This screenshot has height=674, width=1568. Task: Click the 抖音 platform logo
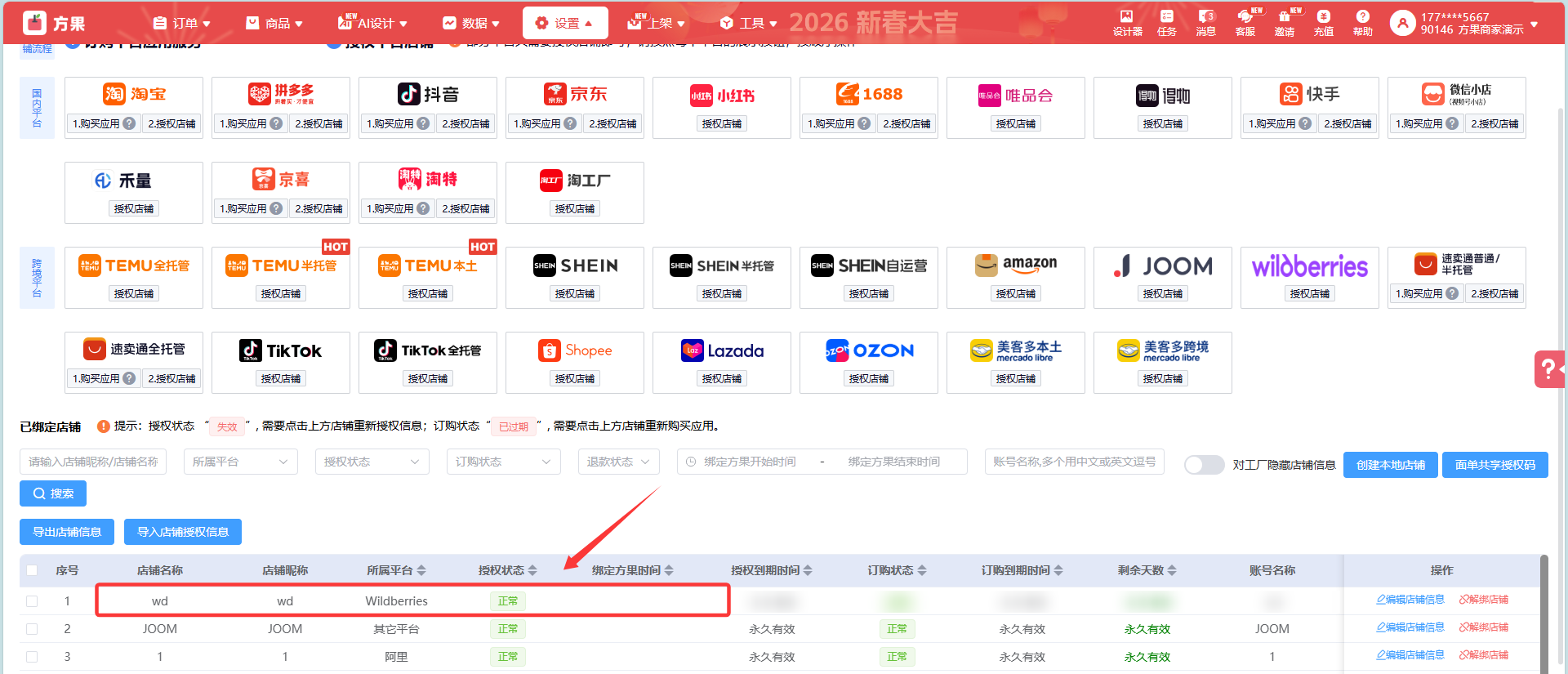click(x=428, y=94)
